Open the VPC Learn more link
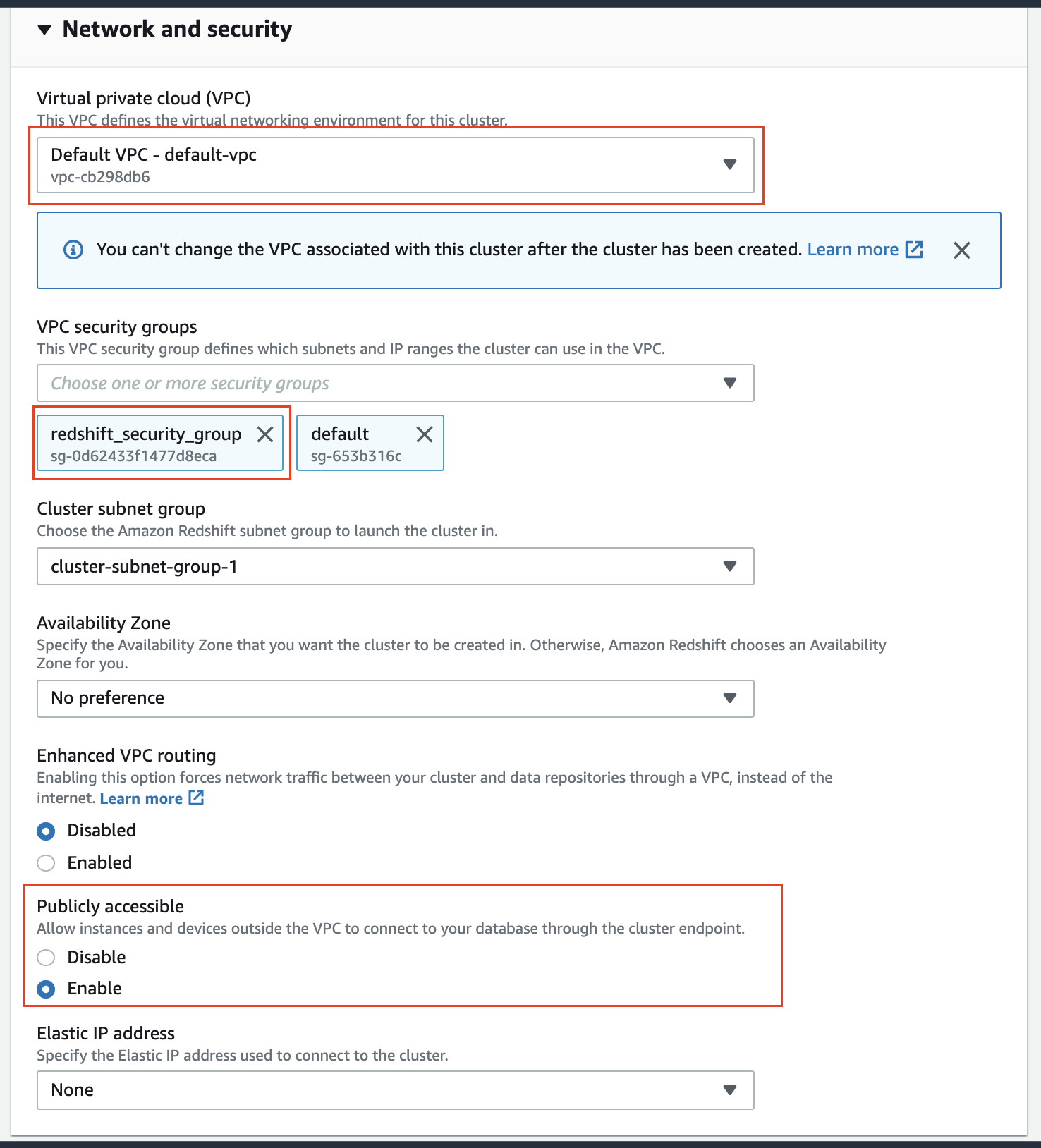This screenshot has width=1041, height=1148. (x=852, y=250)
